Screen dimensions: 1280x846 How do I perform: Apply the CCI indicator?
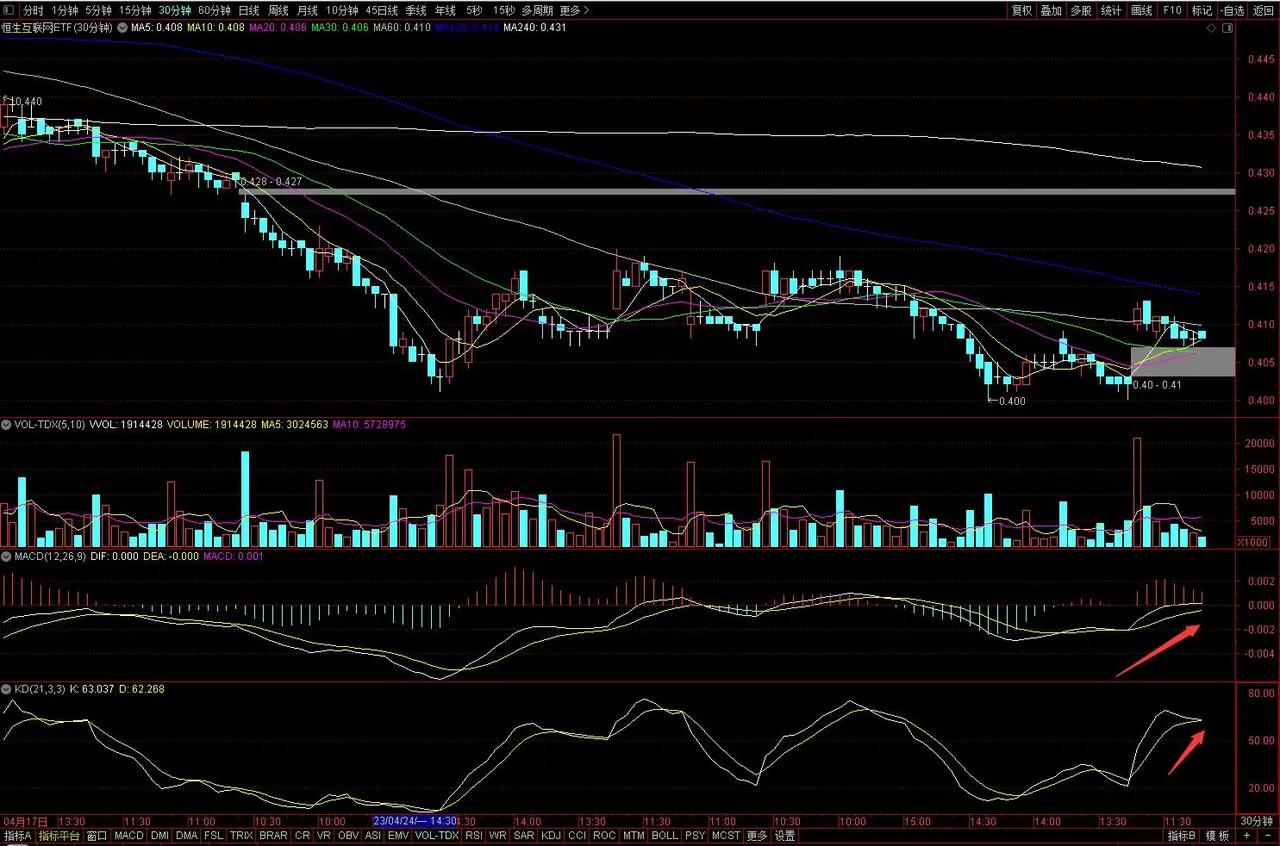tap(578, 835)
